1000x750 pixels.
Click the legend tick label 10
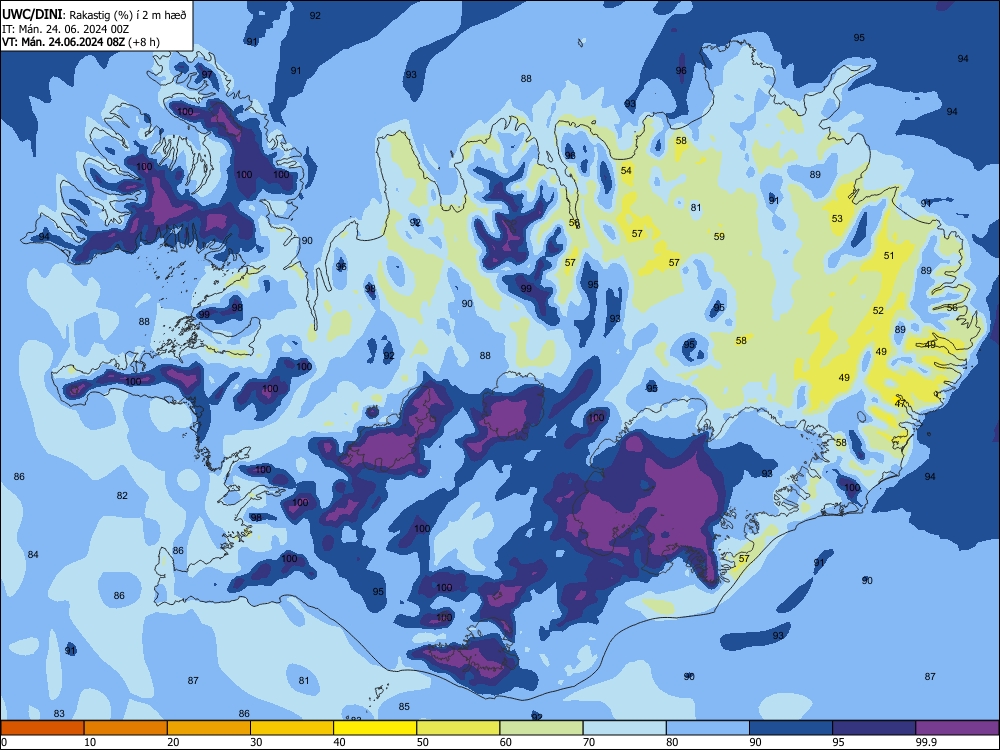pos(90,742)
